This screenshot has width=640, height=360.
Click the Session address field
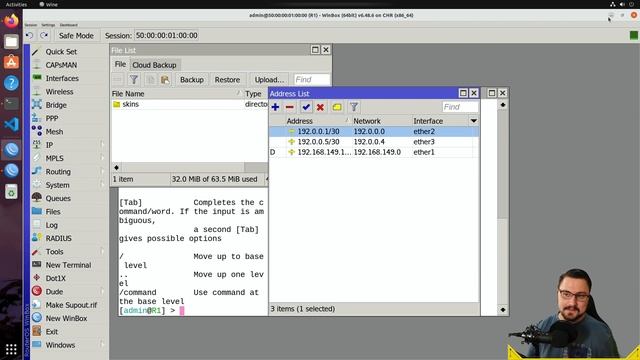167,36
